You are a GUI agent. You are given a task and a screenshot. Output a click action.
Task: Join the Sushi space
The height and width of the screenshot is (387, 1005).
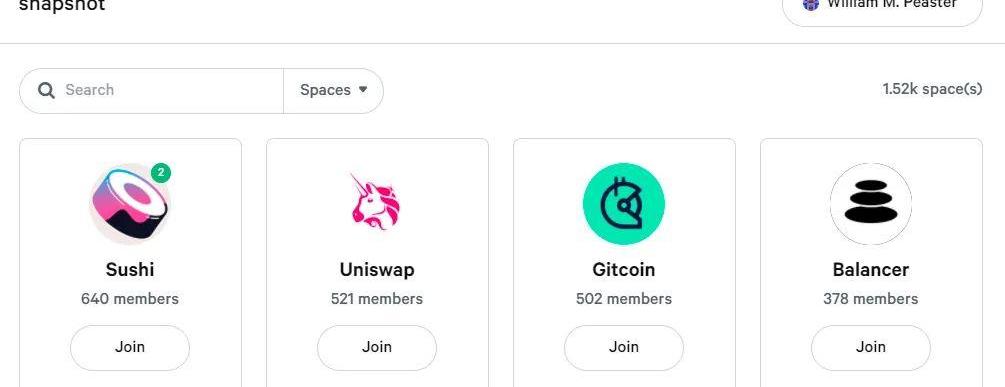[x=130, y=347]
